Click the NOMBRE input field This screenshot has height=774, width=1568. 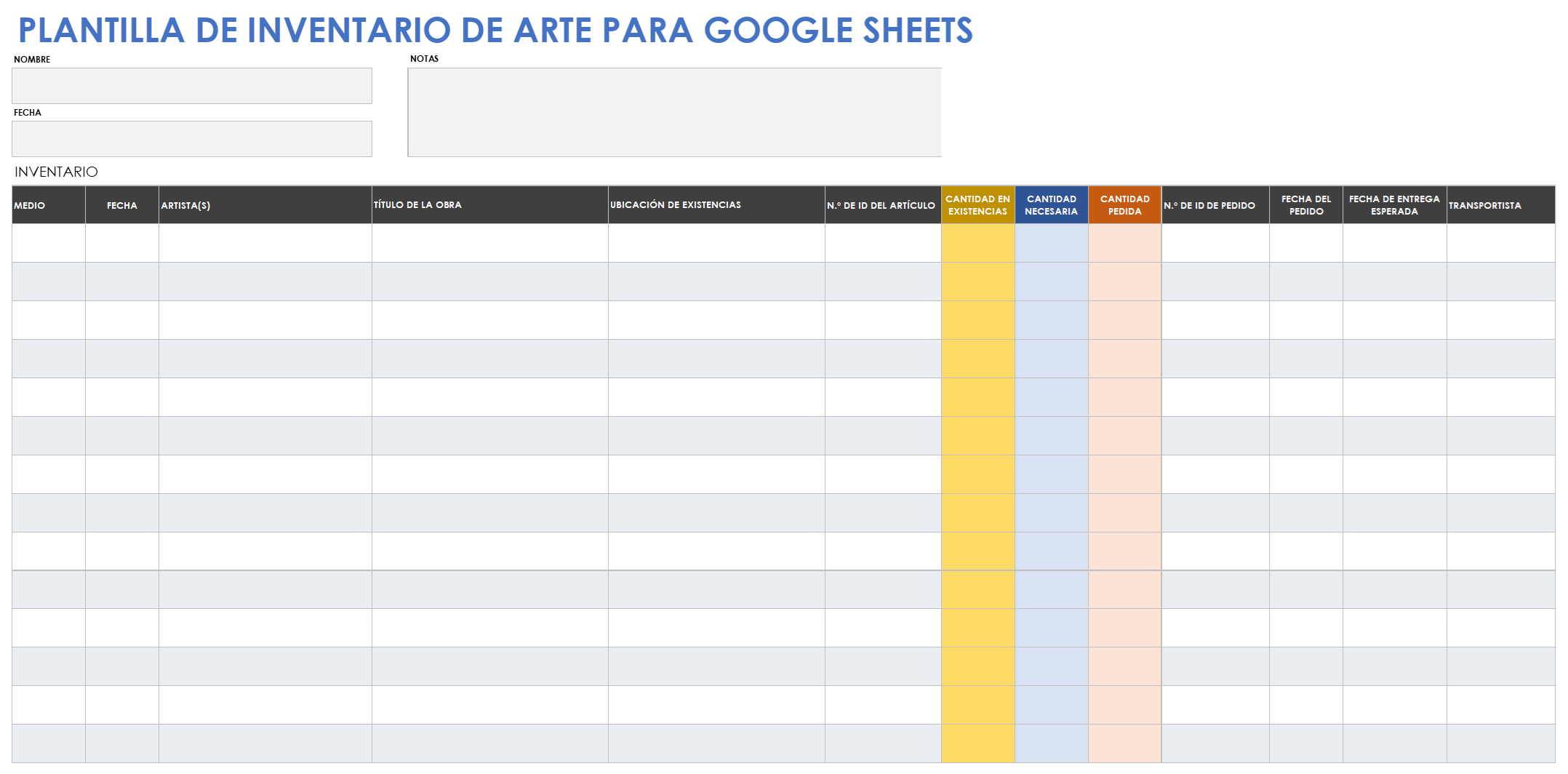tap(192, 86)
